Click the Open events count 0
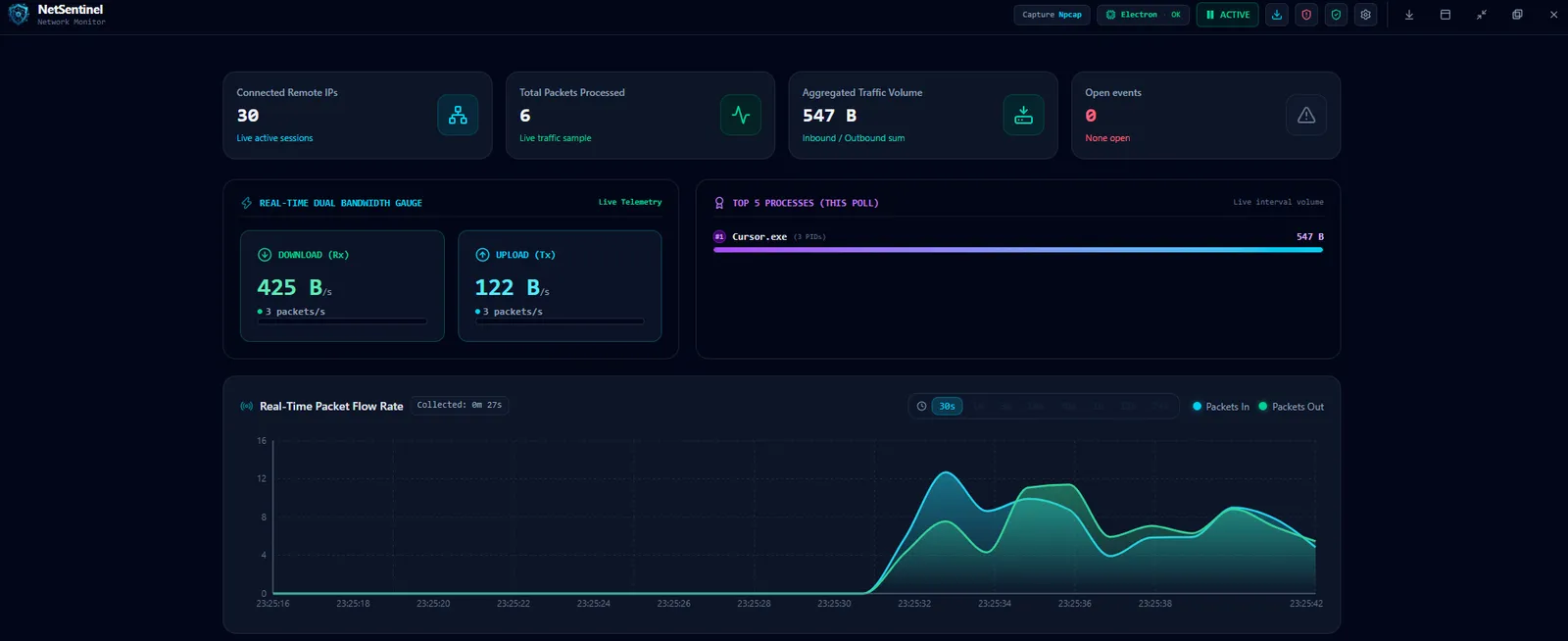Image resolution: width=1568 pixels, height=641 pixels. (1091, 116)
